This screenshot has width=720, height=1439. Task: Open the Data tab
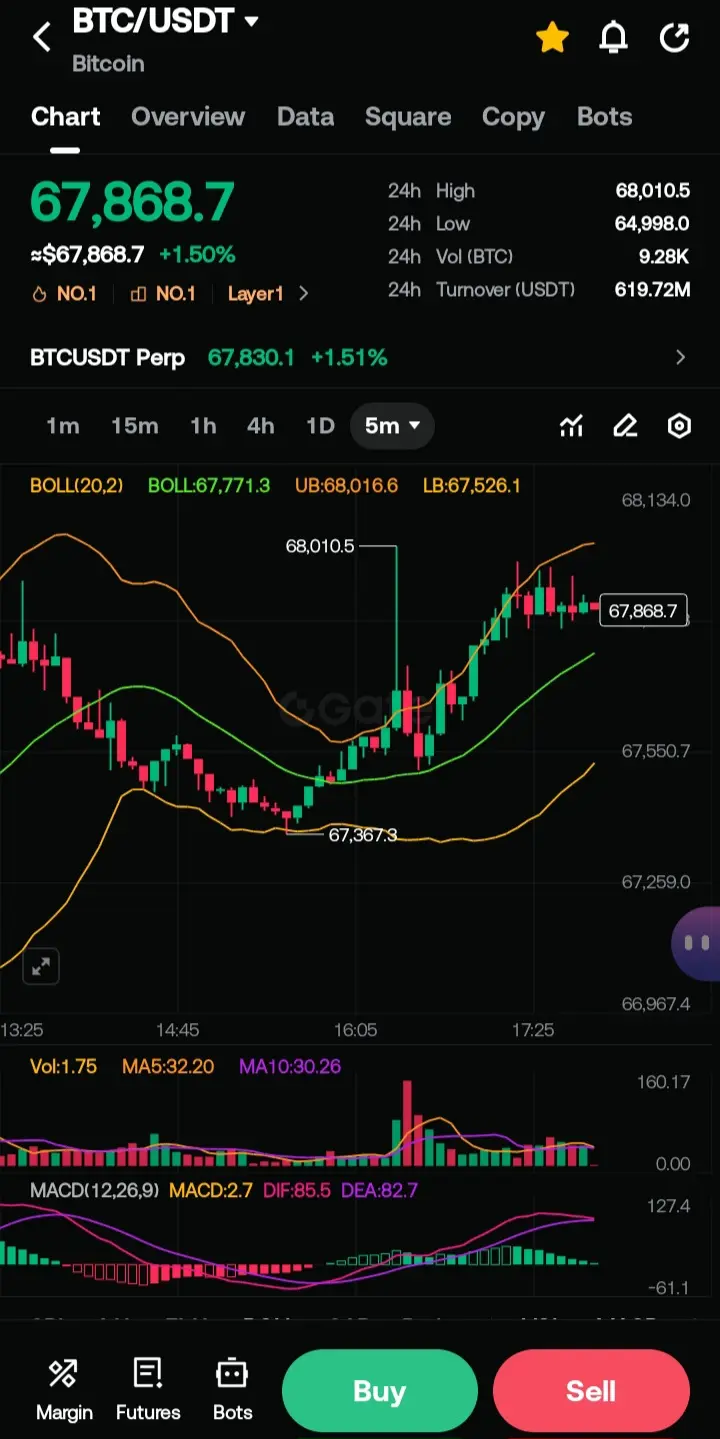(x=305, y=117)
